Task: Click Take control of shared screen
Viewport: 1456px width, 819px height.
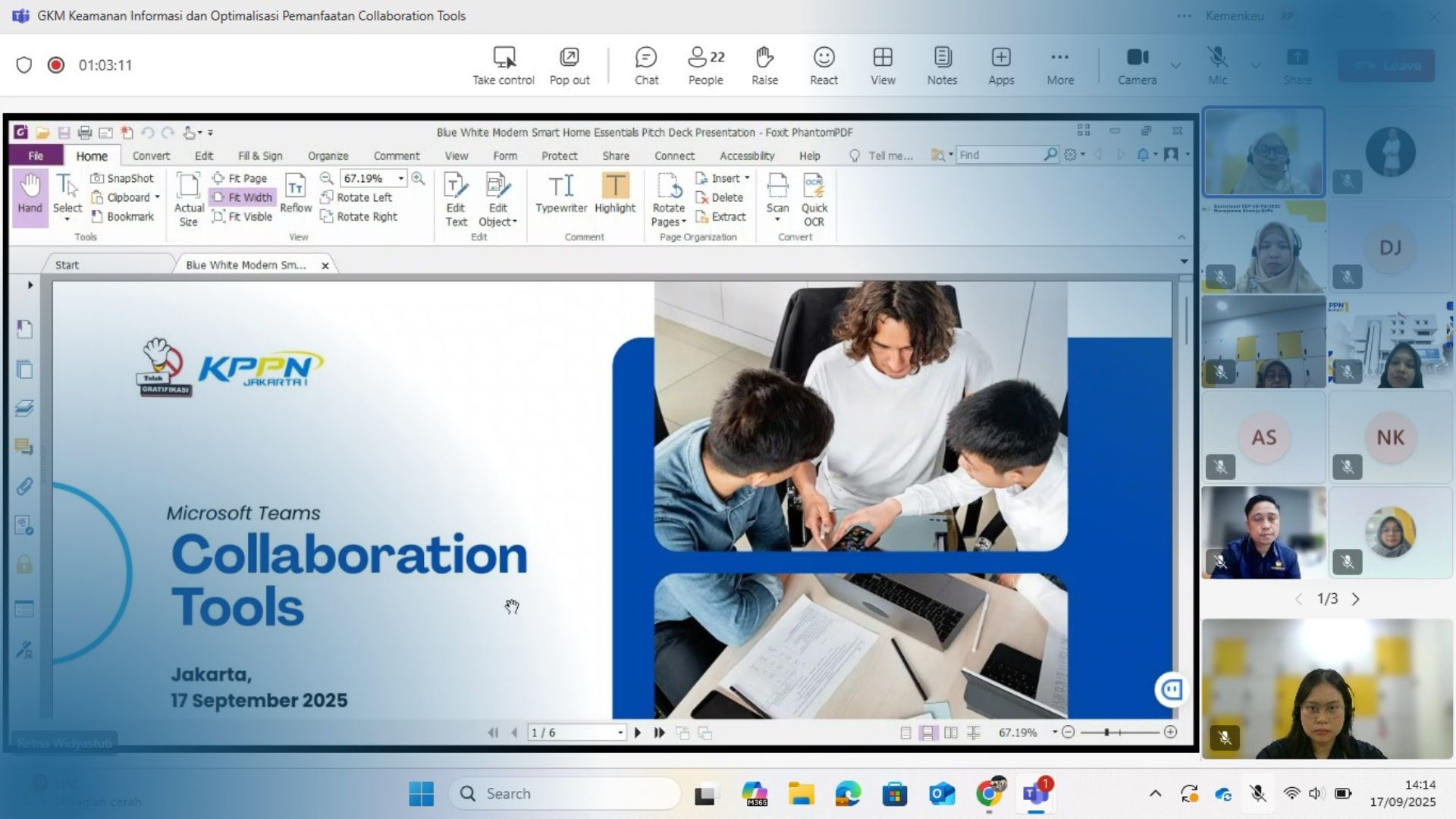Action: tap(504, 65)
